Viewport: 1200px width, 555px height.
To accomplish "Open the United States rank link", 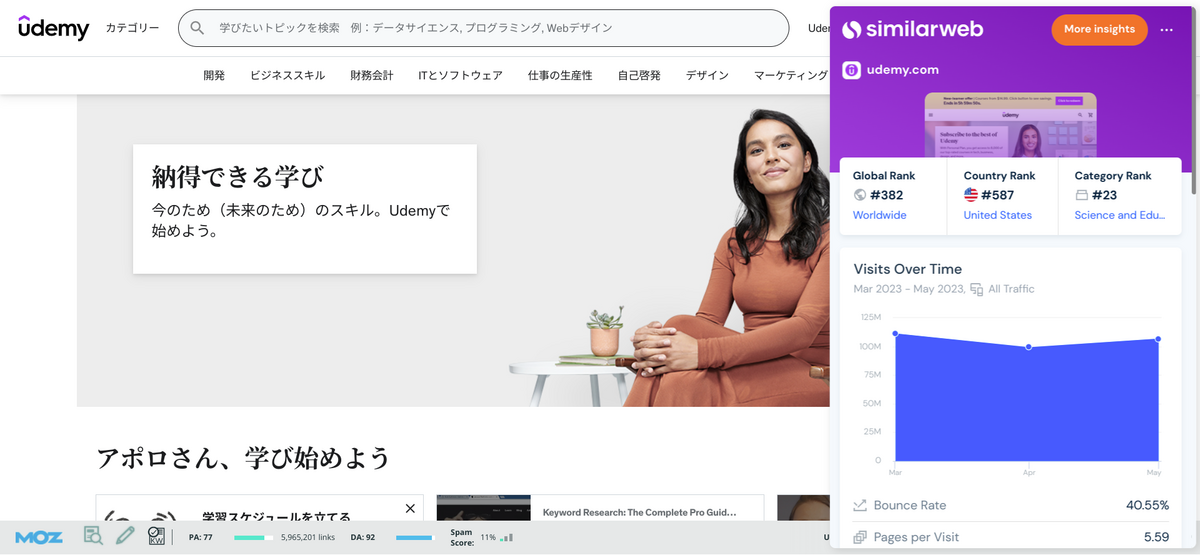I will (998, 215).
